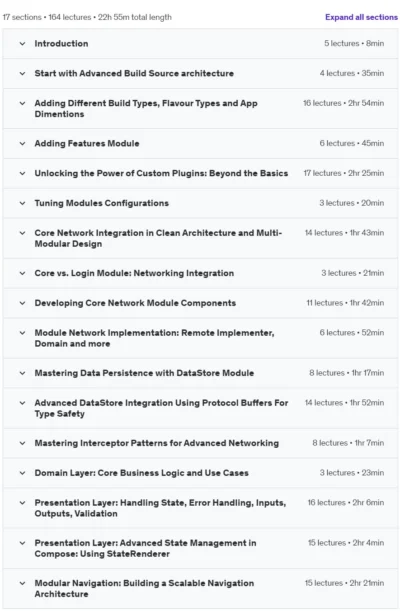The image size is (400, 611).
Task: Expand the Introduction section chevron
Action: 23,44
